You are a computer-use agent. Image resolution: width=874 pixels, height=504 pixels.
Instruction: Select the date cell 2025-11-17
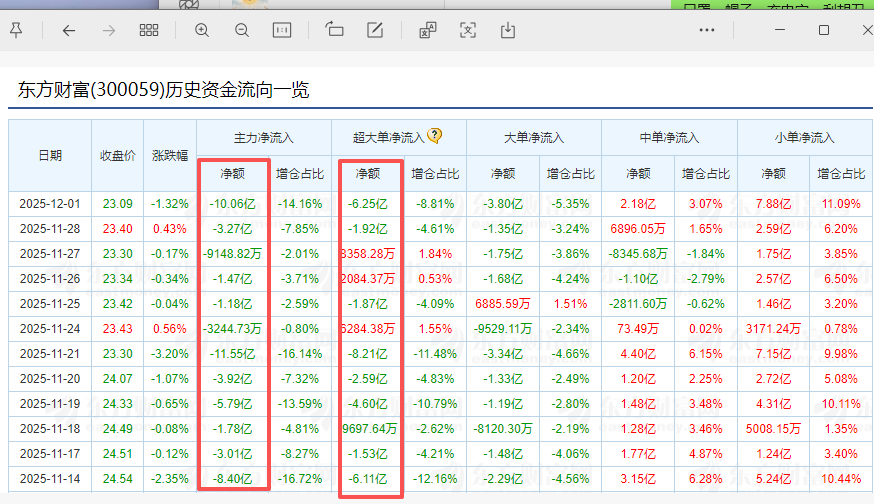(50, 454)
